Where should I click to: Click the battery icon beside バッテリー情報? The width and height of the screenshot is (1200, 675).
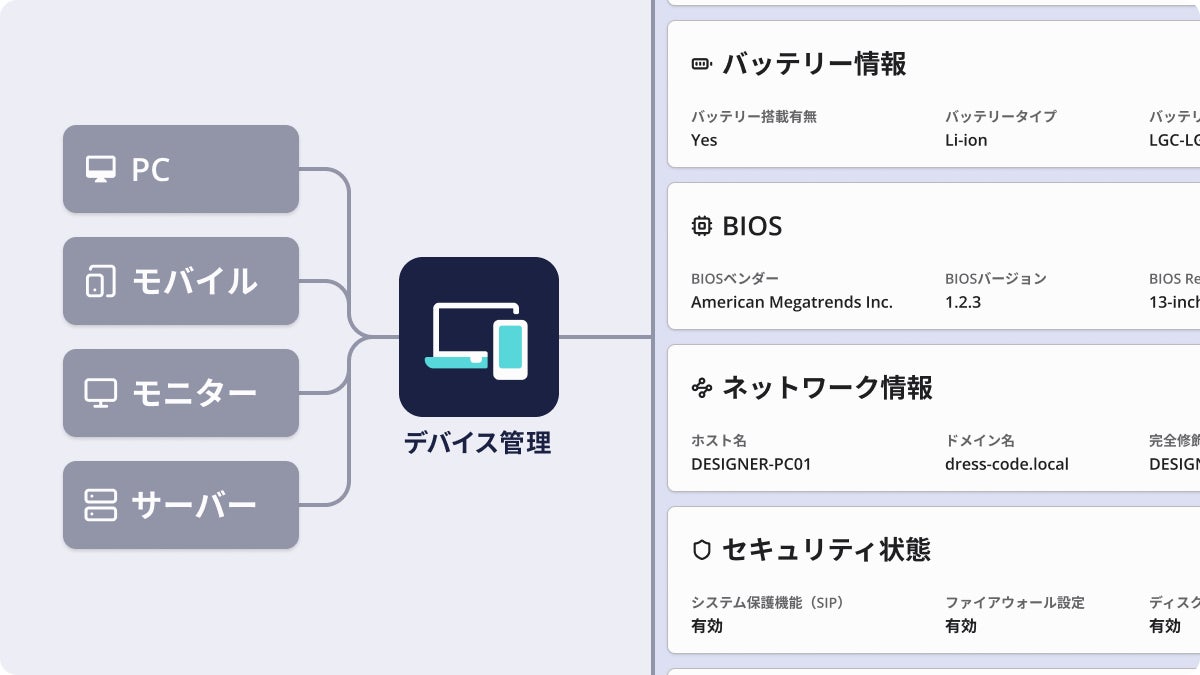click(702, 64)
